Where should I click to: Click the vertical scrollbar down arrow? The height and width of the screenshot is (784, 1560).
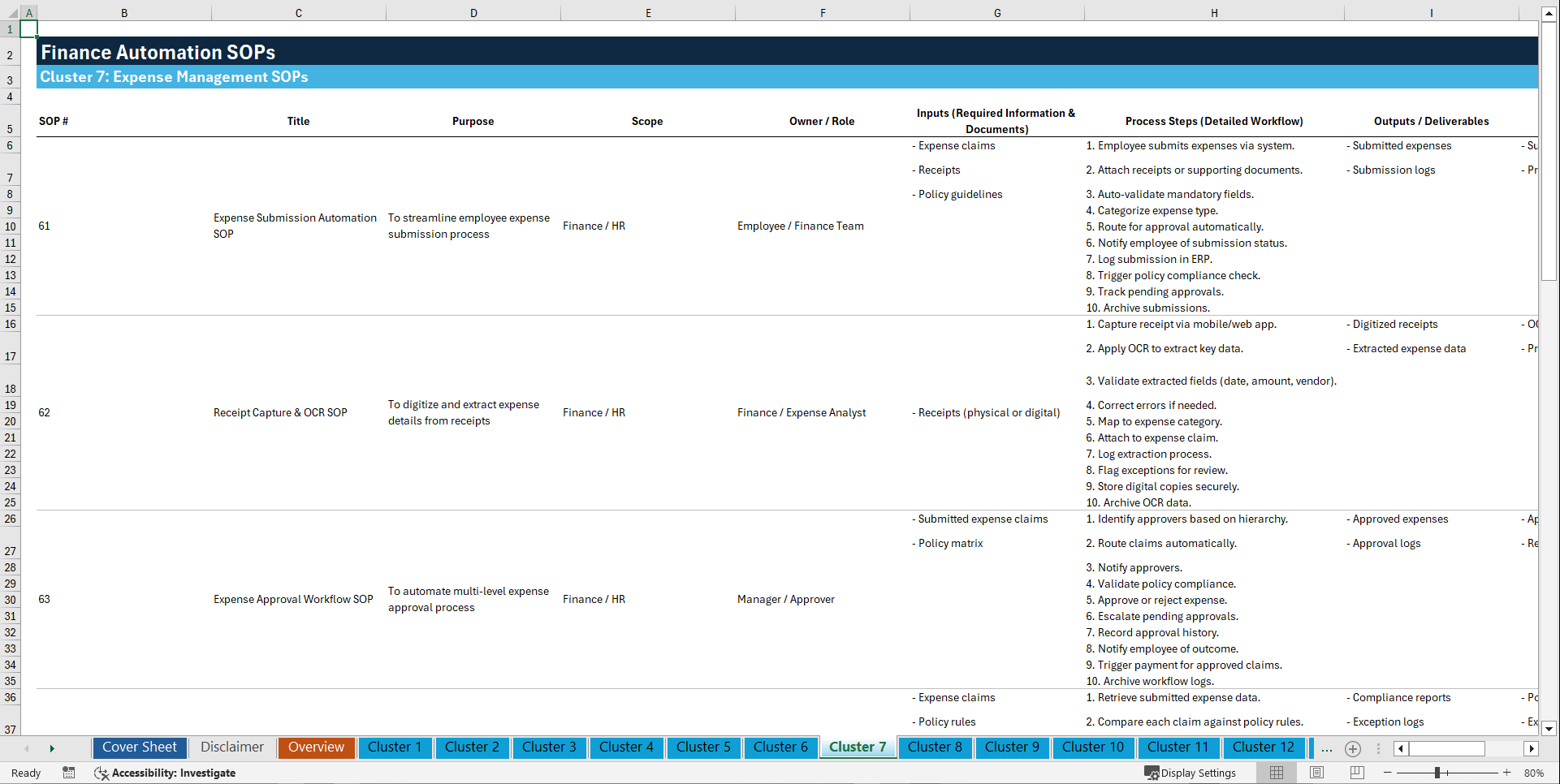point(1549,729)
